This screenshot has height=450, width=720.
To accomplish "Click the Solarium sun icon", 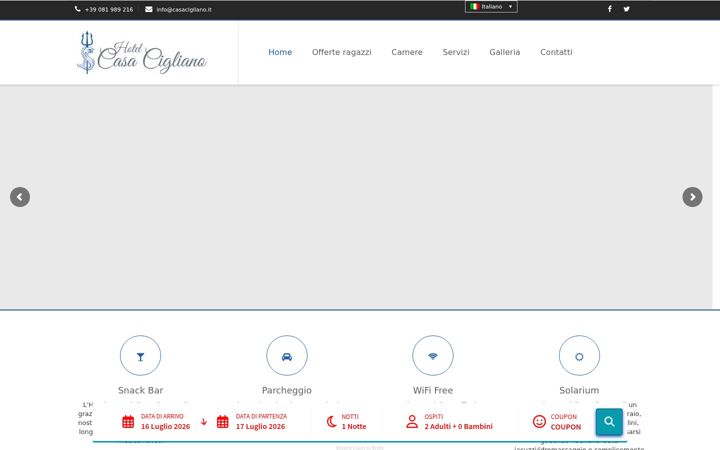I will tap(579, 356).
